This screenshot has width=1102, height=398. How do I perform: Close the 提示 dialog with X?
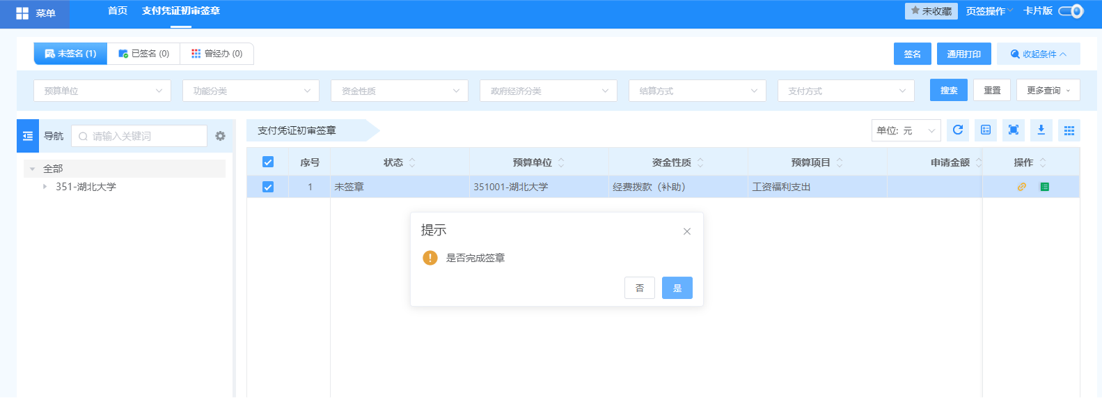pyautogui.click(x=687, y=231)
